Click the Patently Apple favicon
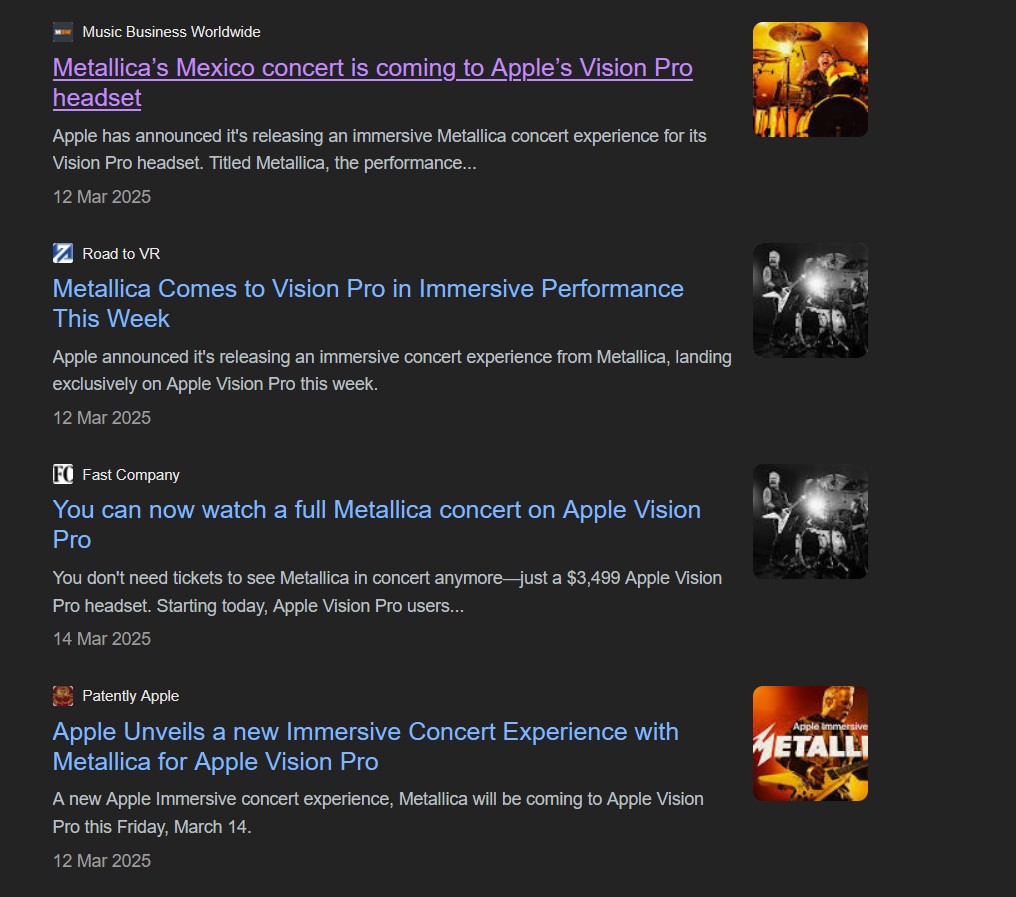The height and width of the screenshot is (897, 1016). tap(63, 695)
